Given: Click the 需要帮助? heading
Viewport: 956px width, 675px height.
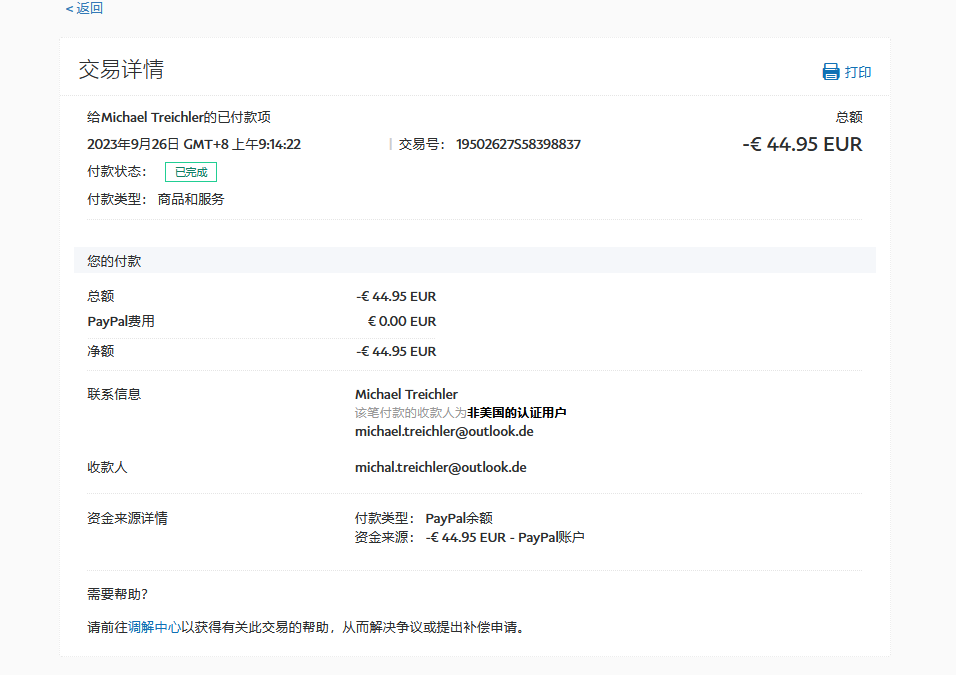Looking at the screenshot, I should (x=117, y=594).
